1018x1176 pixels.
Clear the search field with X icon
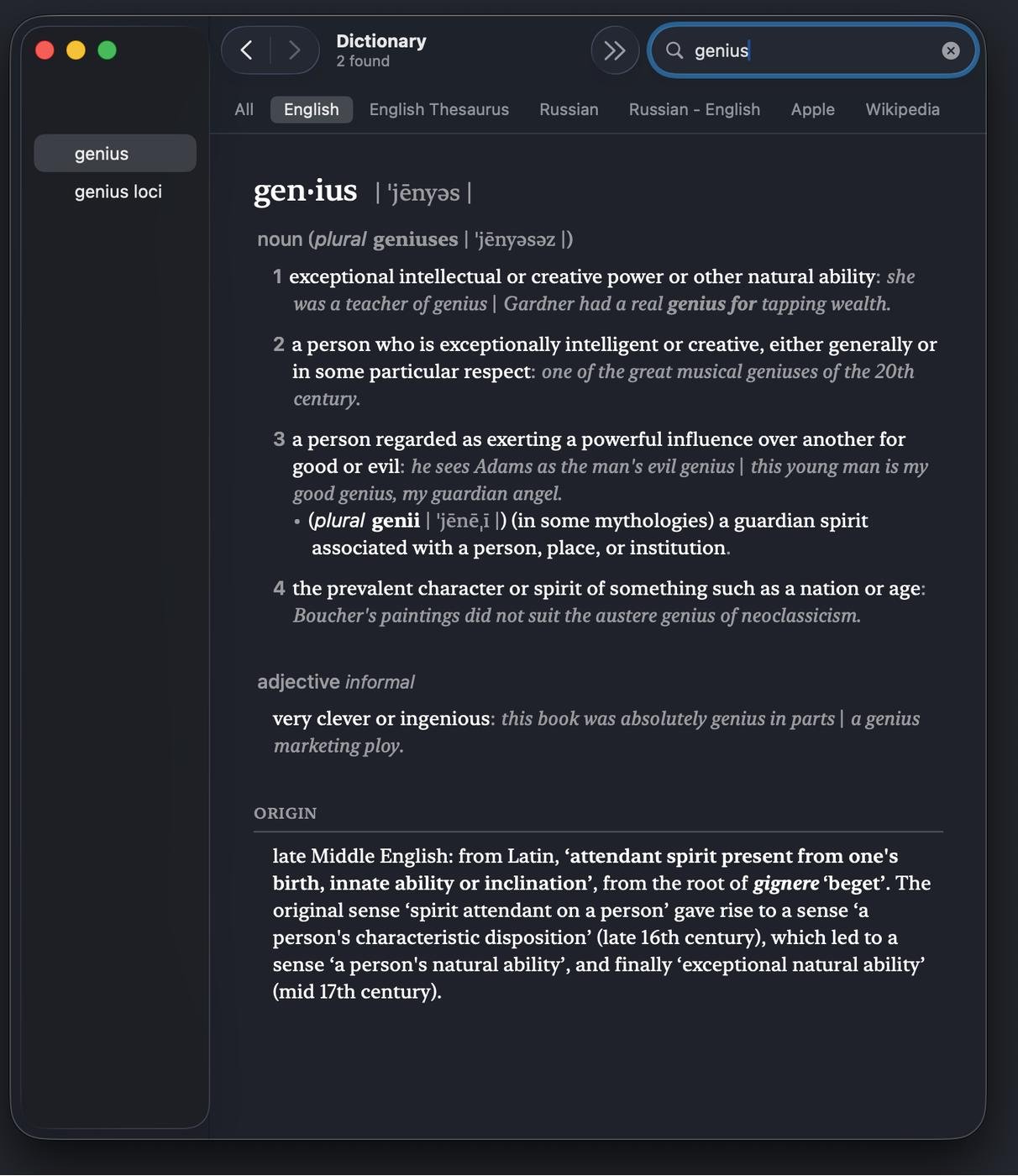click(950, 50)
